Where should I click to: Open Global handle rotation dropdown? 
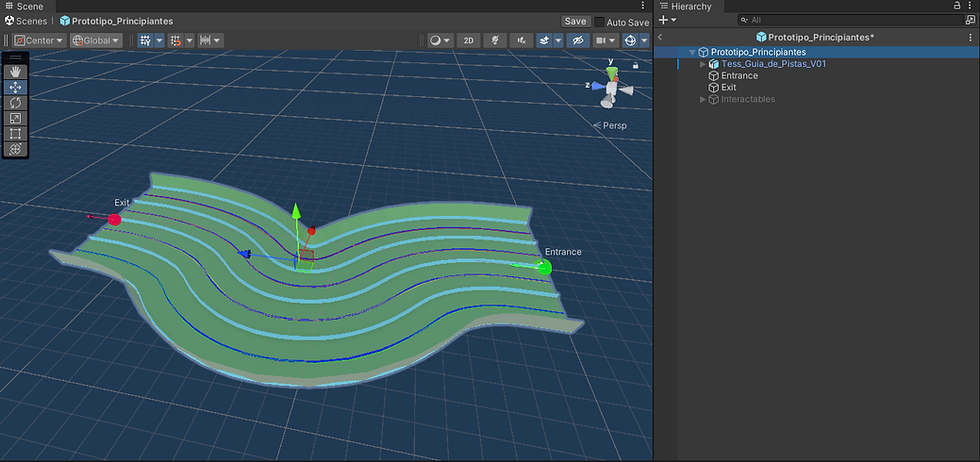pos(96,41)
